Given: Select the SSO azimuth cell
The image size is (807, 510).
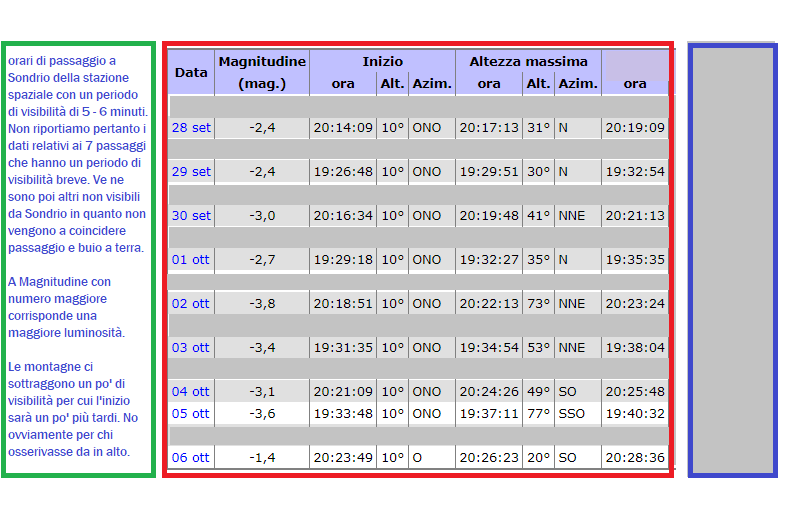Looking at the screenshot, I should 578,414.
